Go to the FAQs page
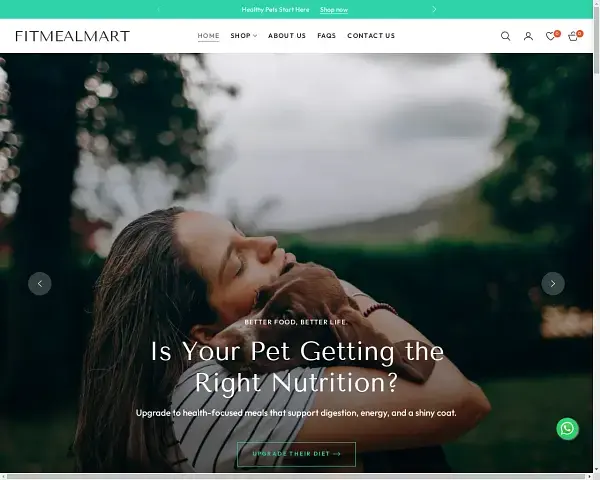The image size is (600, 480). click(x=326, y=36)
